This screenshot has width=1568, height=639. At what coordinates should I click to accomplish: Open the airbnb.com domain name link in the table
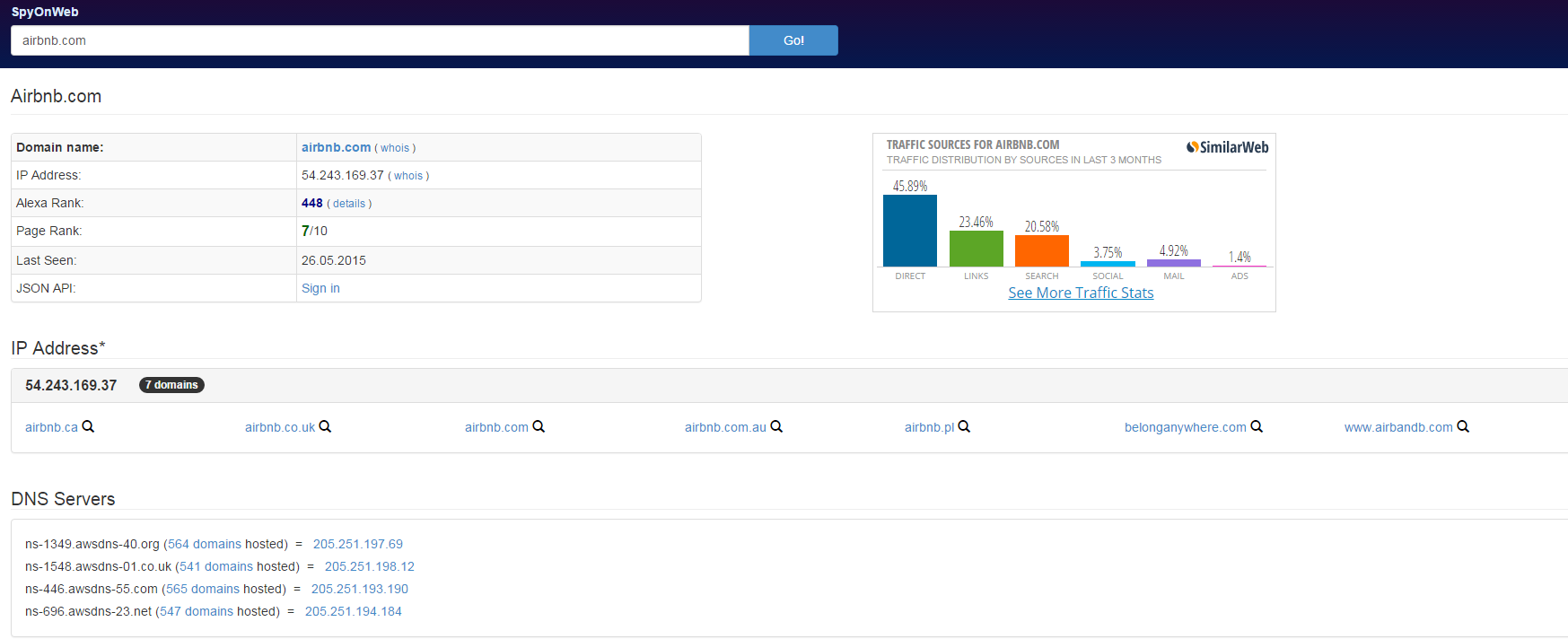pos(336,147)
